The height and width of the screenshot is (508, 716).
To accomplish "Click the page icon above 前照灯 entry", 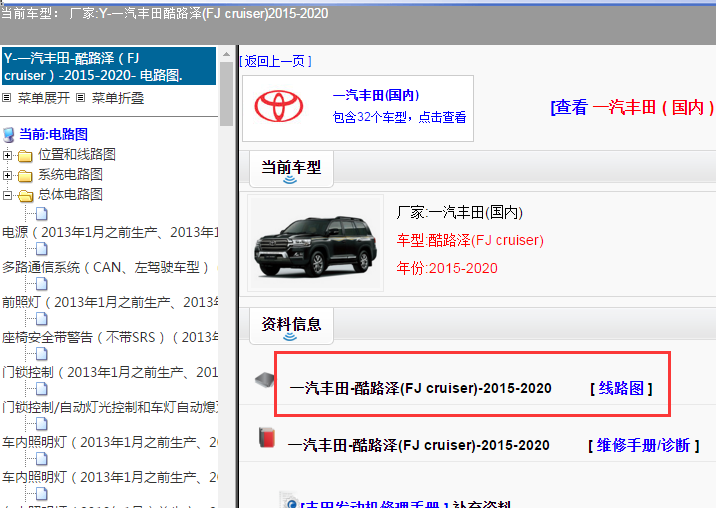I will coord(42,284).
